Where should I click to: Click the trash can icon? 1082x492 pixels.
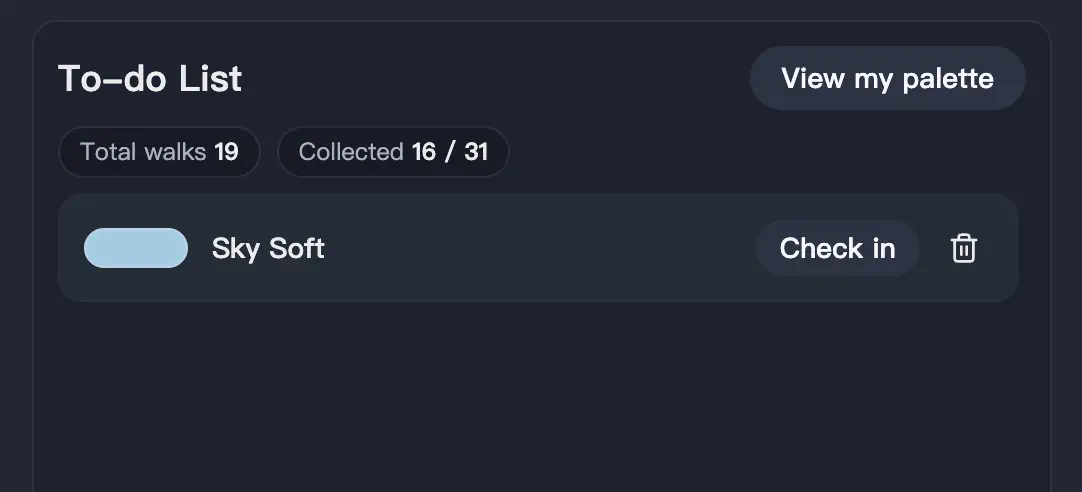coord(963,248)
